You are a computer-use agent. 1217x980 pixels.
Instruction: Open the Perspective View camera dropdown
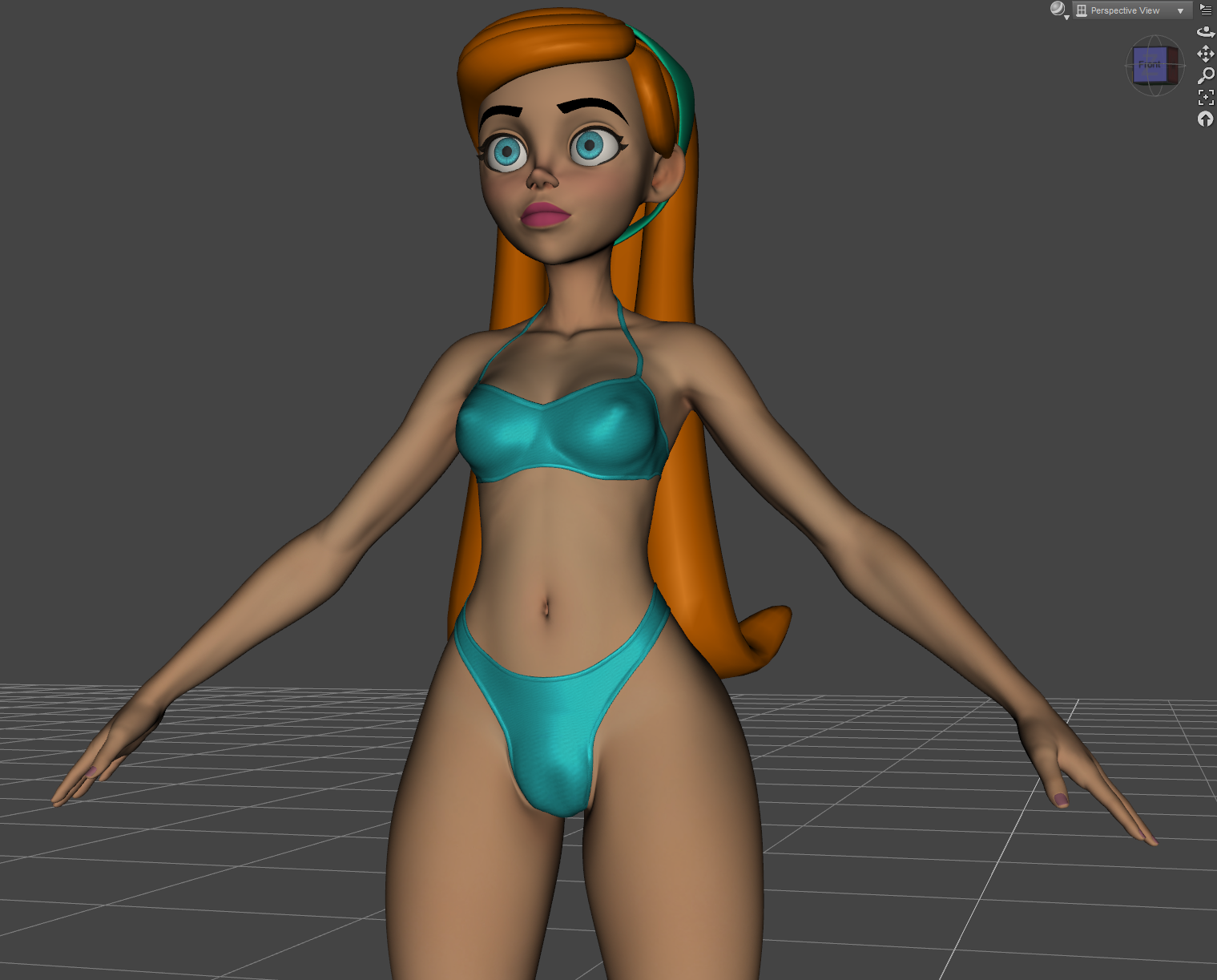pyautogui.click(x=1132, y=10)
